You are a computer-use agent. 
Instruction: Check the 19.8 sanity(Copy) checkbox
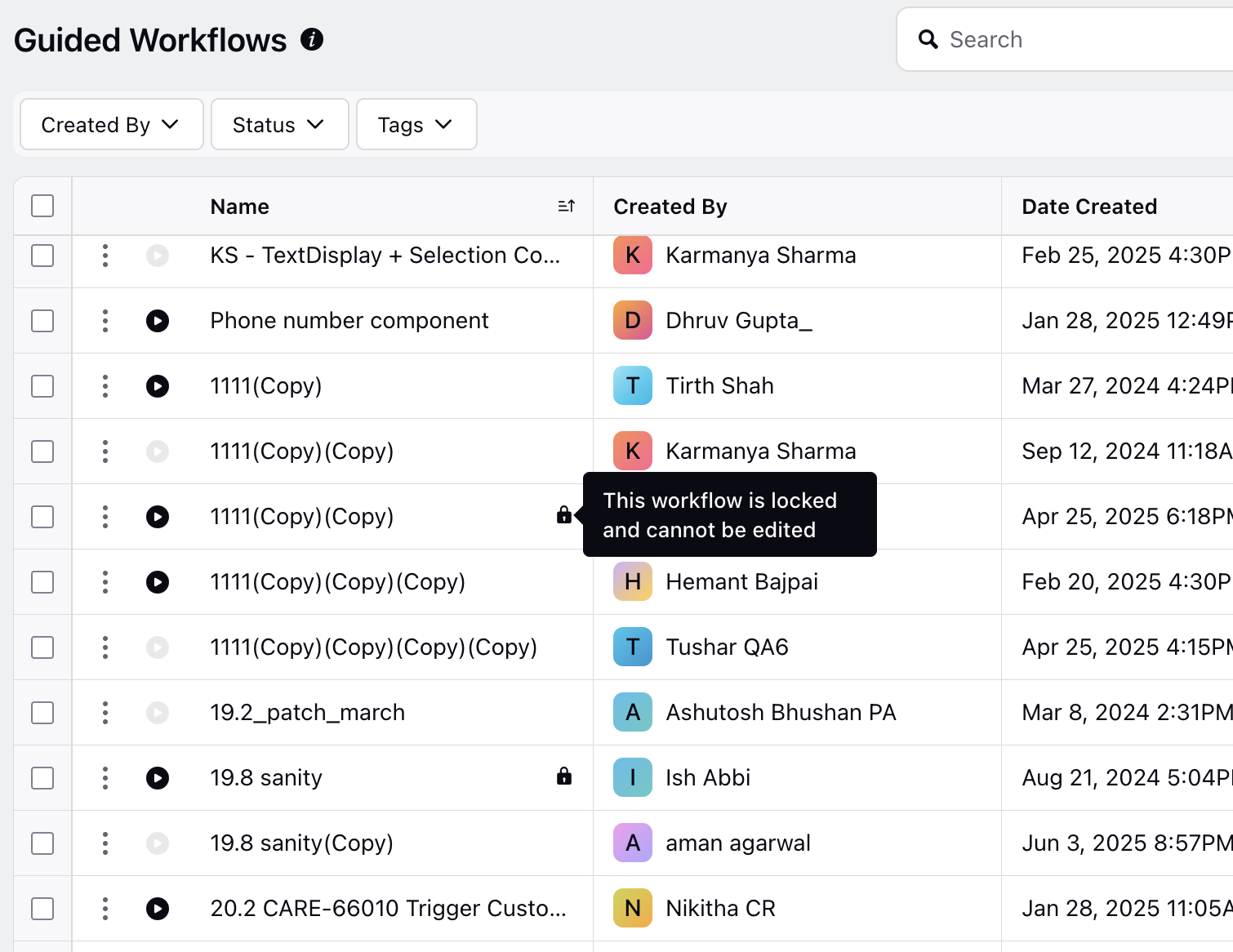click(x=42, y=843)
